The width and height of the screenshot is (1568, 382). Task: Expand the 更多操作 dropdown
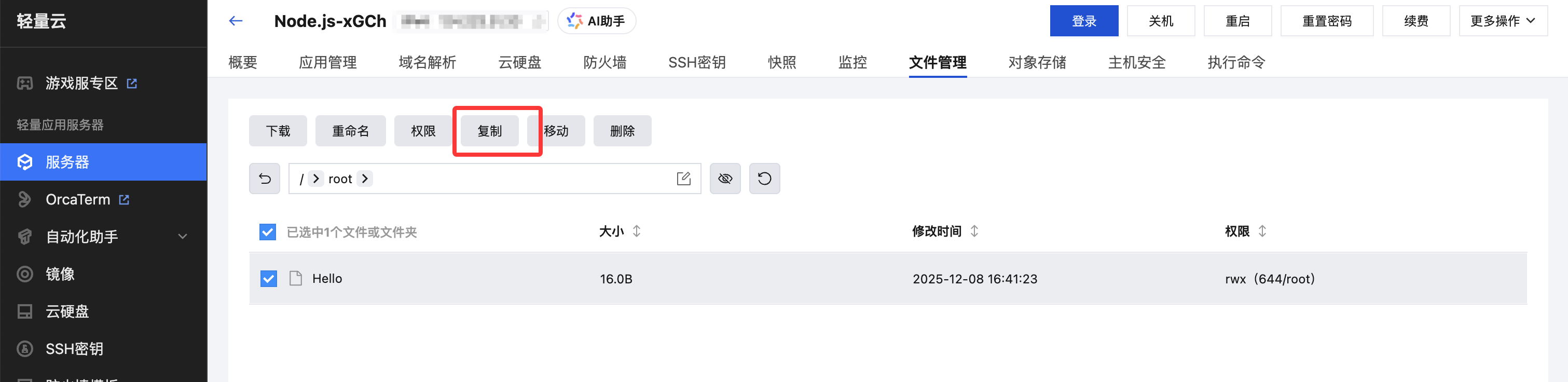[1502, 21]
